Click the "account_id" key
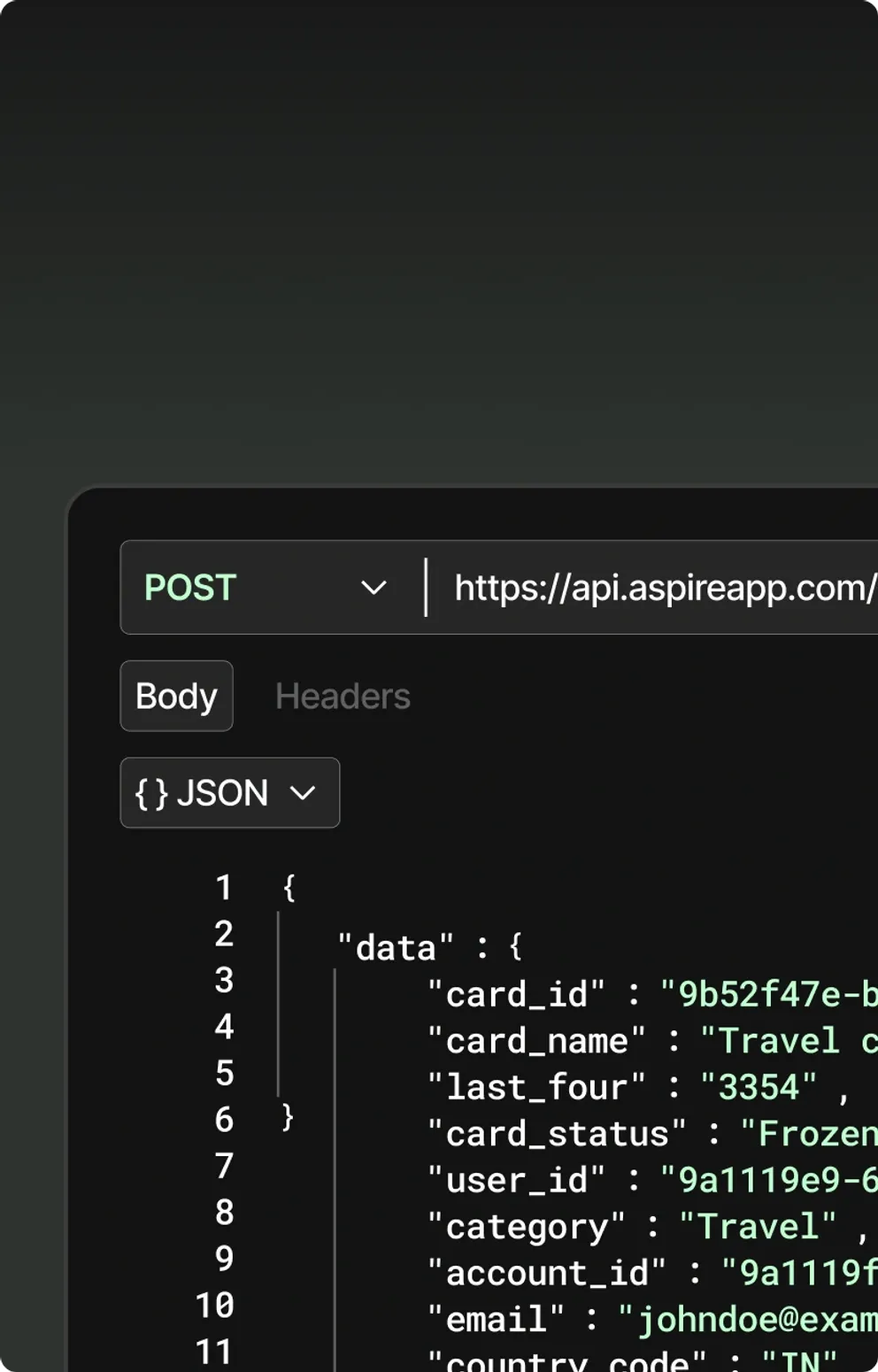This screenshot has width=878, height=1372. tap(546, 1273)
